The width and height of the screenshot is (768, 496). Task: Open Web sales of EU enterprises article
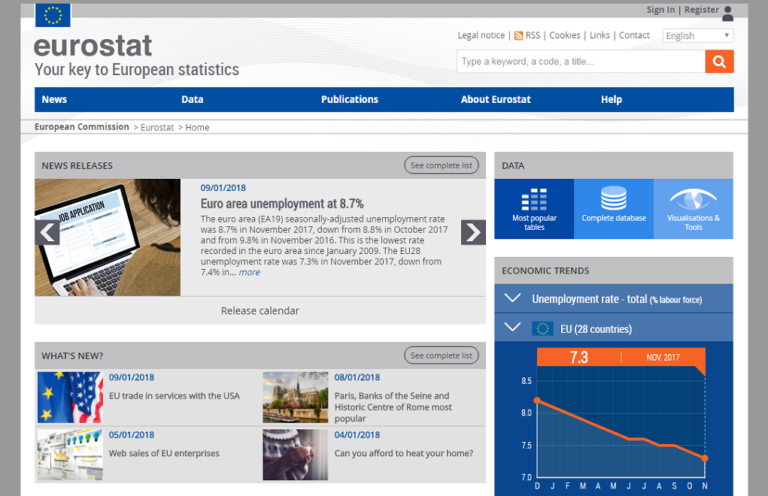coord(164,453)
